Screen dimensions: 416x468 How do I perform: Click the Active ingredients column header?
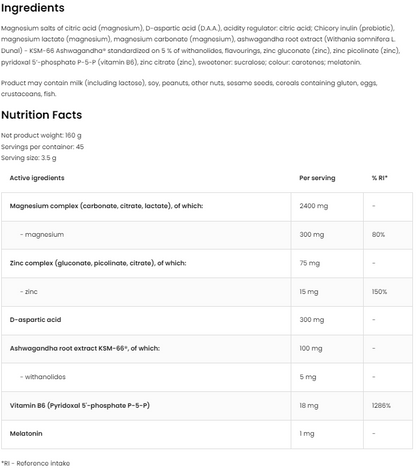click(37, 178)
